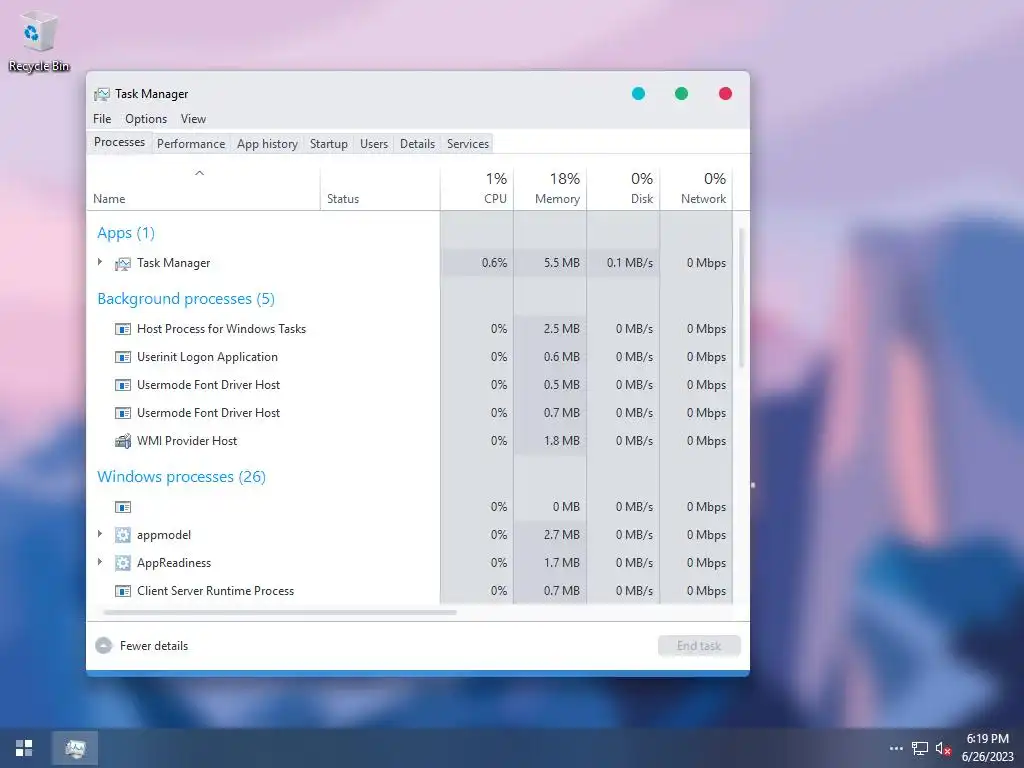Click the End task button
The width and height of the screenshot is (1024, 768).
699,646
